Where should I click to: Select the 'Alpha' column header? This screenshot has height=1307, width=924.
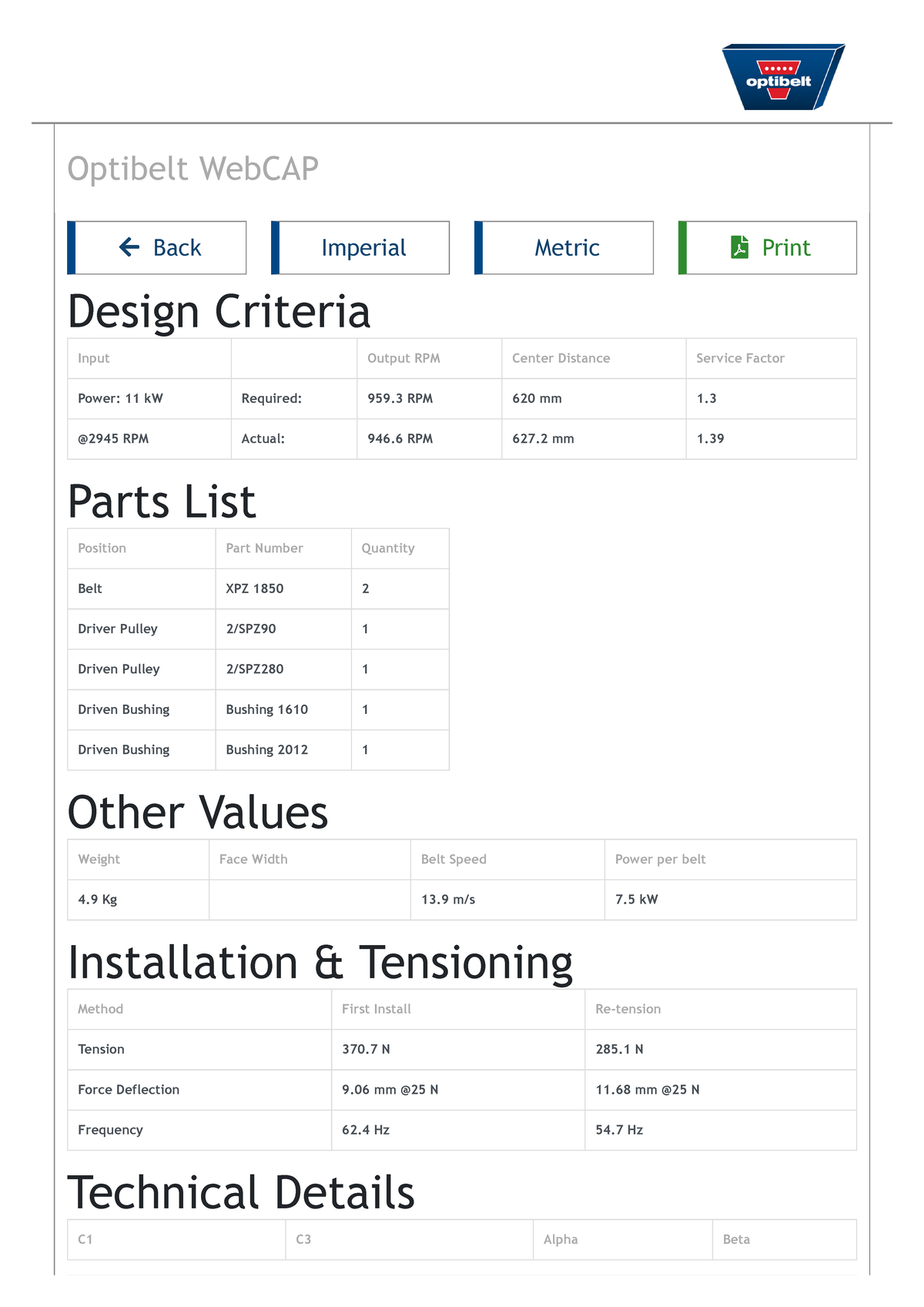(x=561, y=1240)
